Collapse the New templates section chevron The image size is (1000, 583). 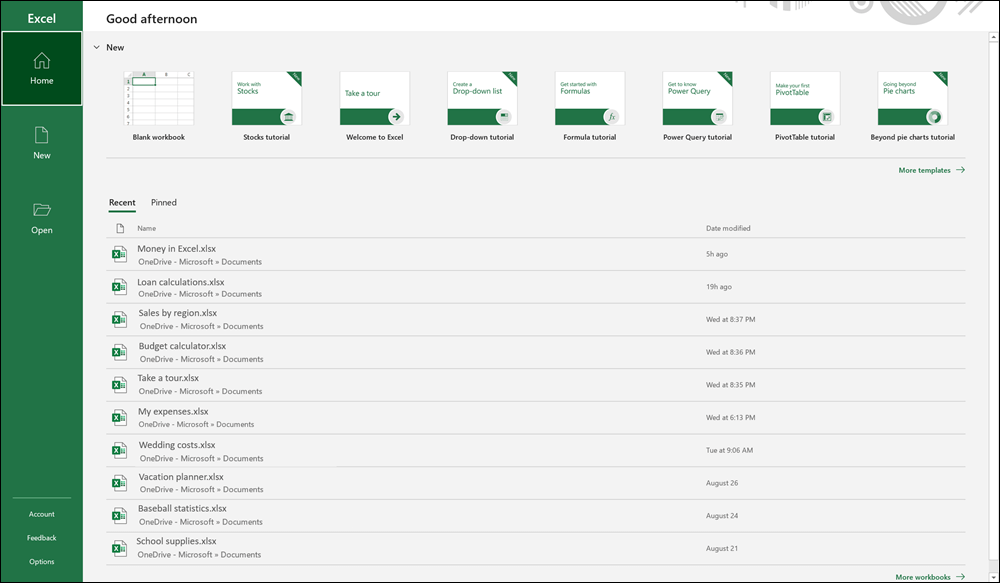tap(96, 47)
